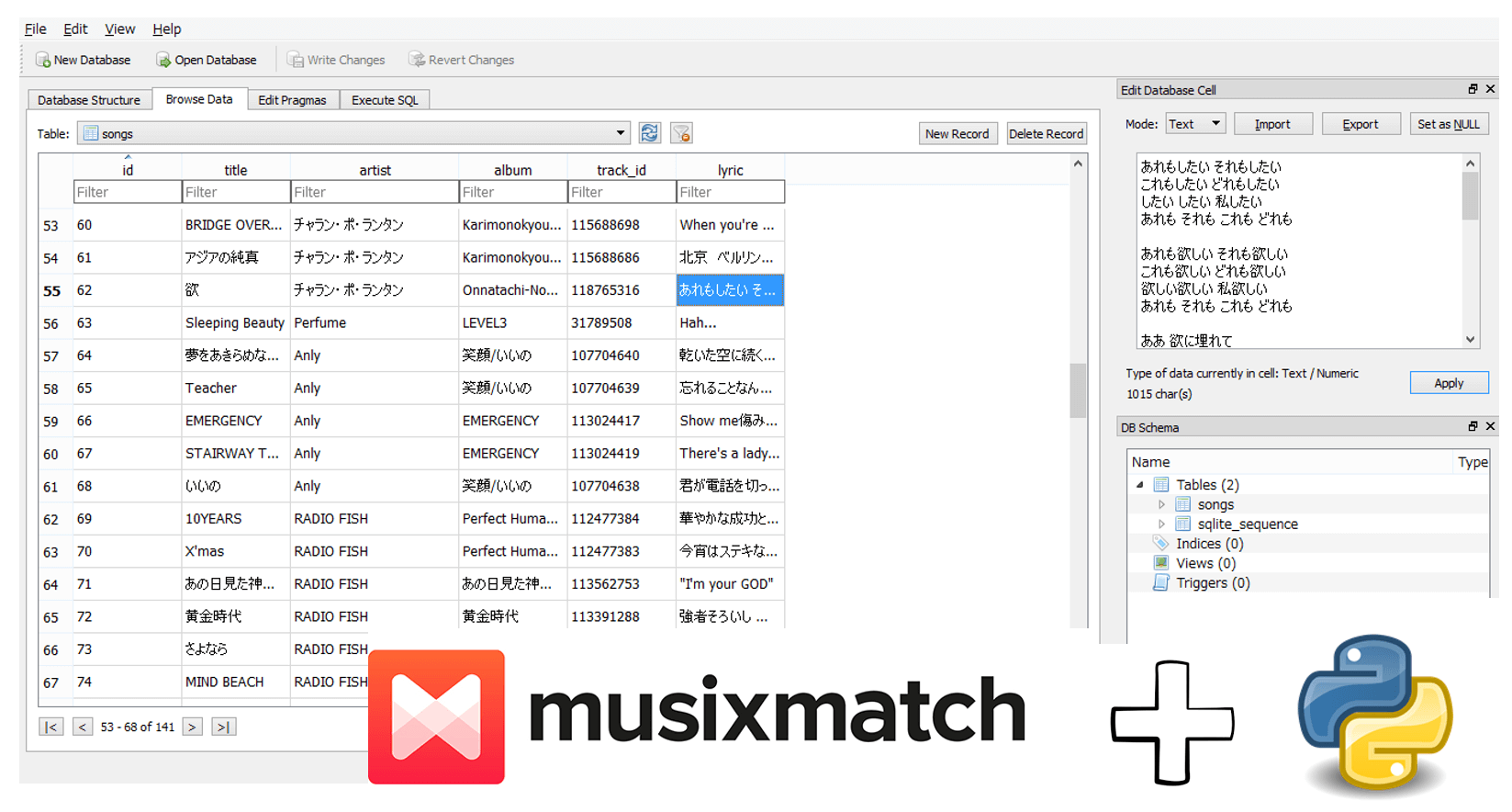Expand the sqlite_sequence tree node
Image resolution: width=1512 pixels, height=812 pixels.
tap(1161, 524)
